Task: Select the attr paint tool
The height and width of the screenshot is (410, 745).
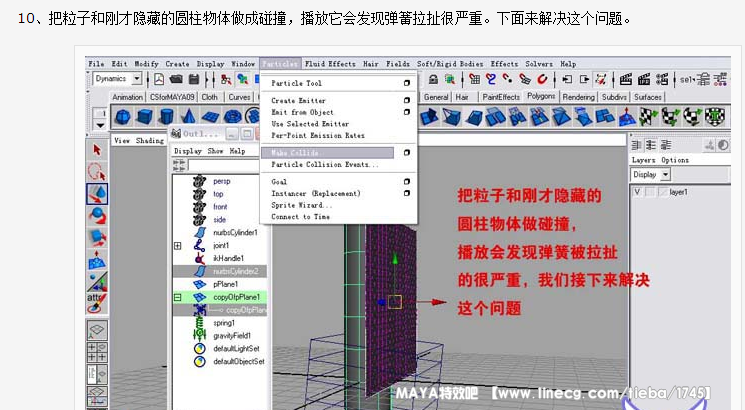Action: coord(97,303)
